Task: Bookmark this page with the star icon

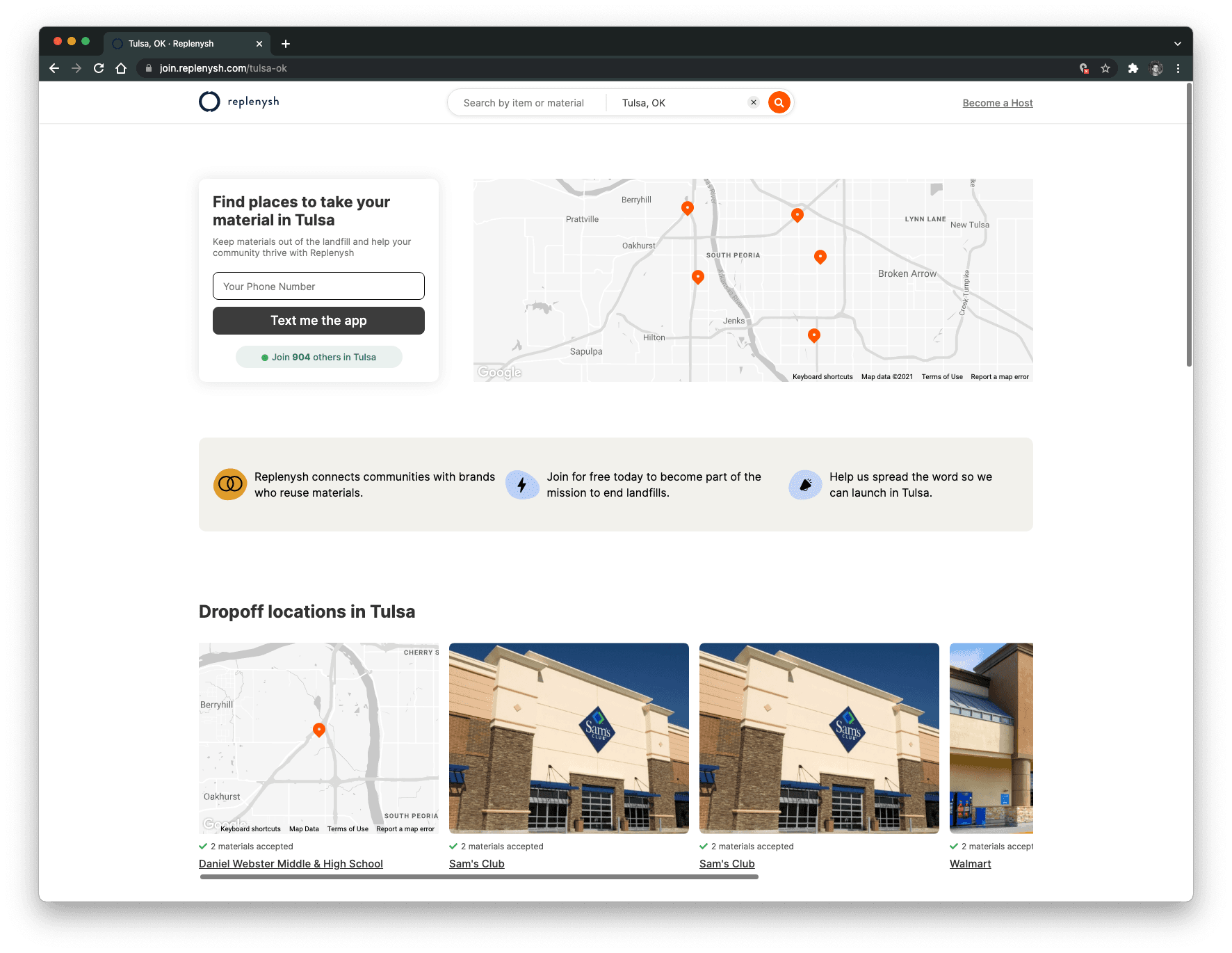Action: (x=1105, y=68)
